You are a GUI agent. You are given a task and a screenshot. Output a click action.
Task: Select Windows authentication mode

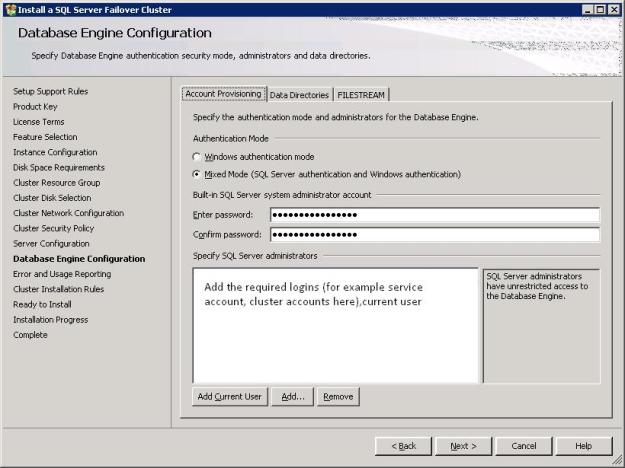pos(196,157)
